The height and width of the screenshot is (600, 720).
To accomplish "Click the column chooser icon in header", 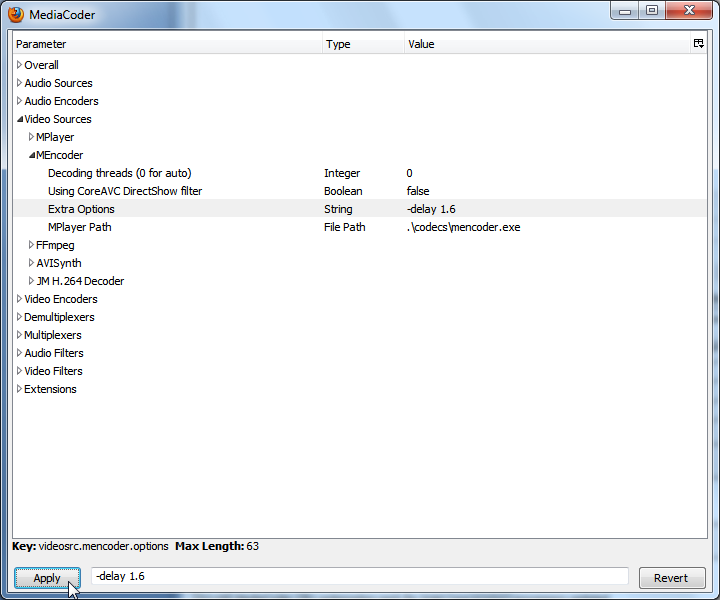I will point(698,44).
